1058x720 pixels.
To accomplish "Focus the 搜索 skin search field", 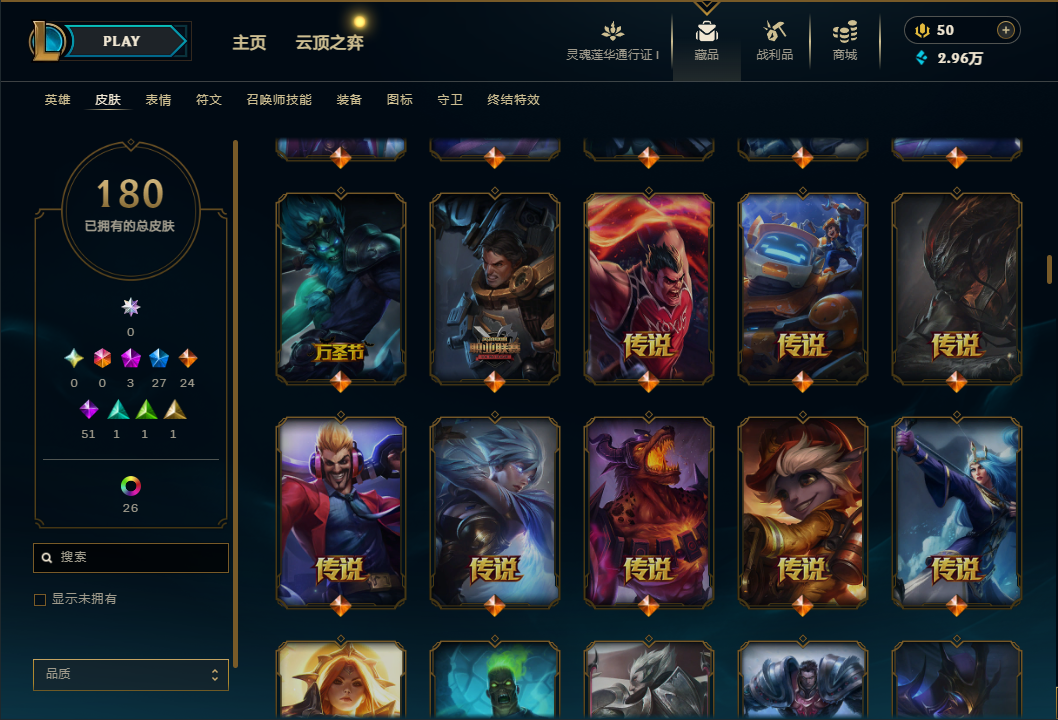I will [131, 557].
